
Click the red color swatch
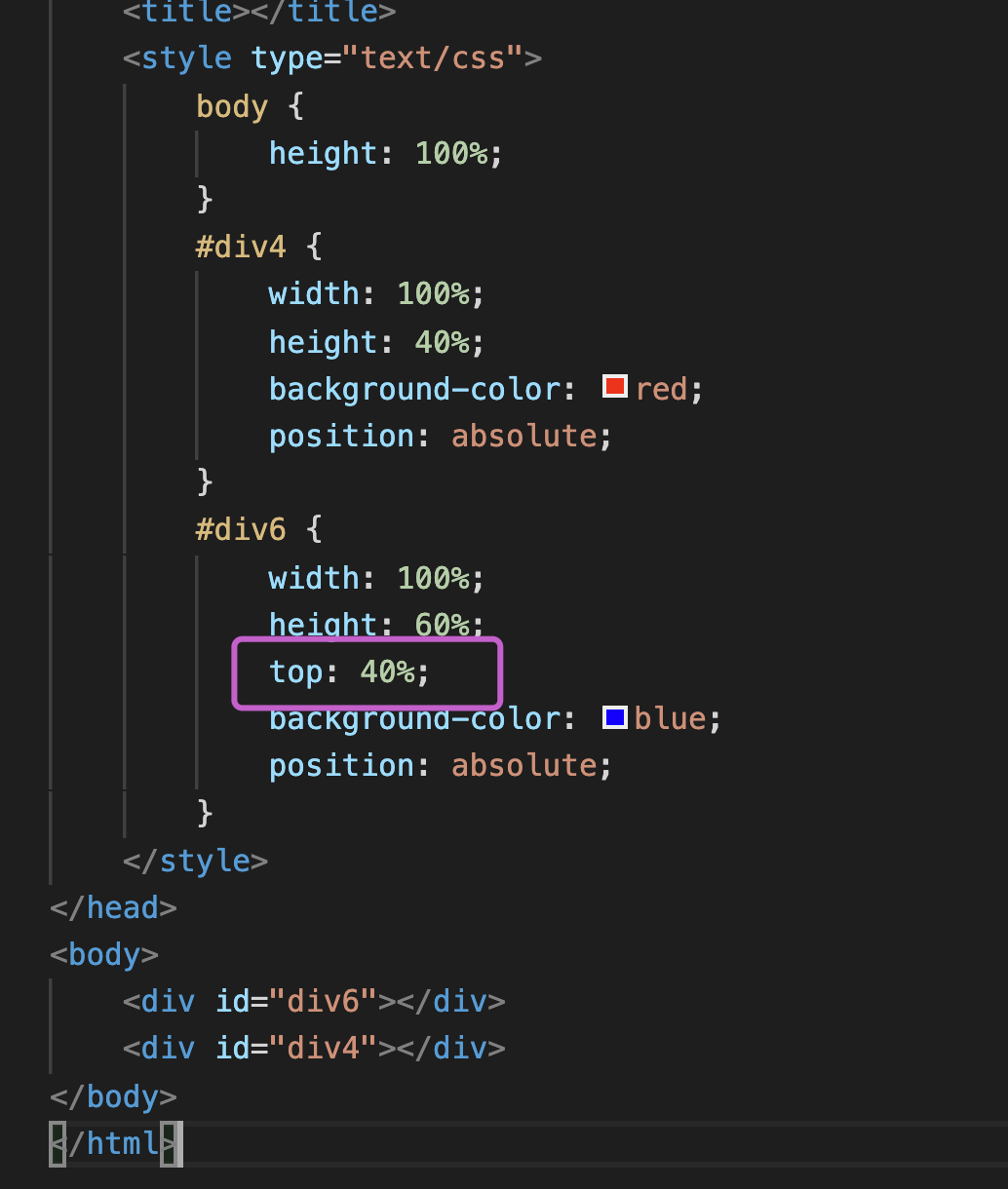[614, 387]
